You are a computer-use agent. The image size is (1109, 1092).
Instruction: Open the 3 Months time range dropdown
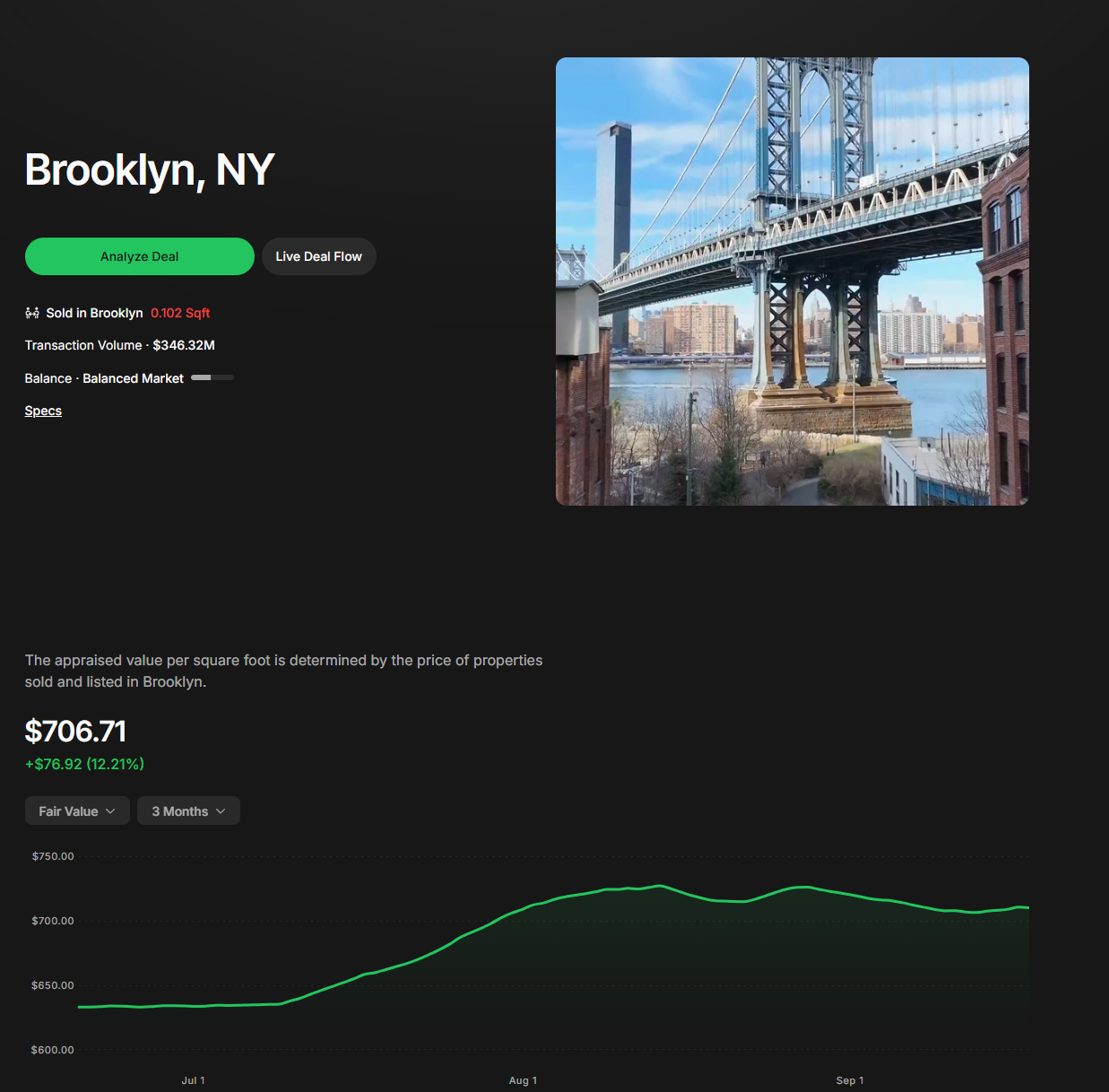pos(188,810)
